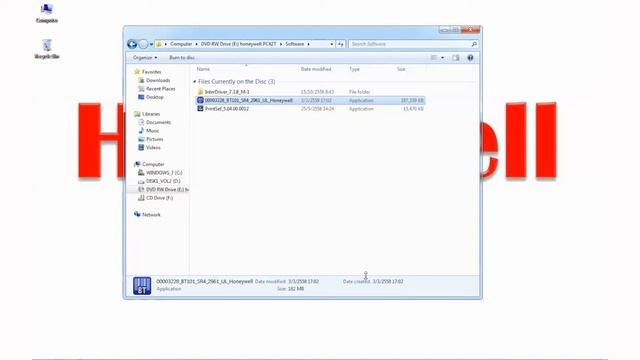This screenshot has width=640, height=360.
Task: Open Explorer help
Action: 470,58
